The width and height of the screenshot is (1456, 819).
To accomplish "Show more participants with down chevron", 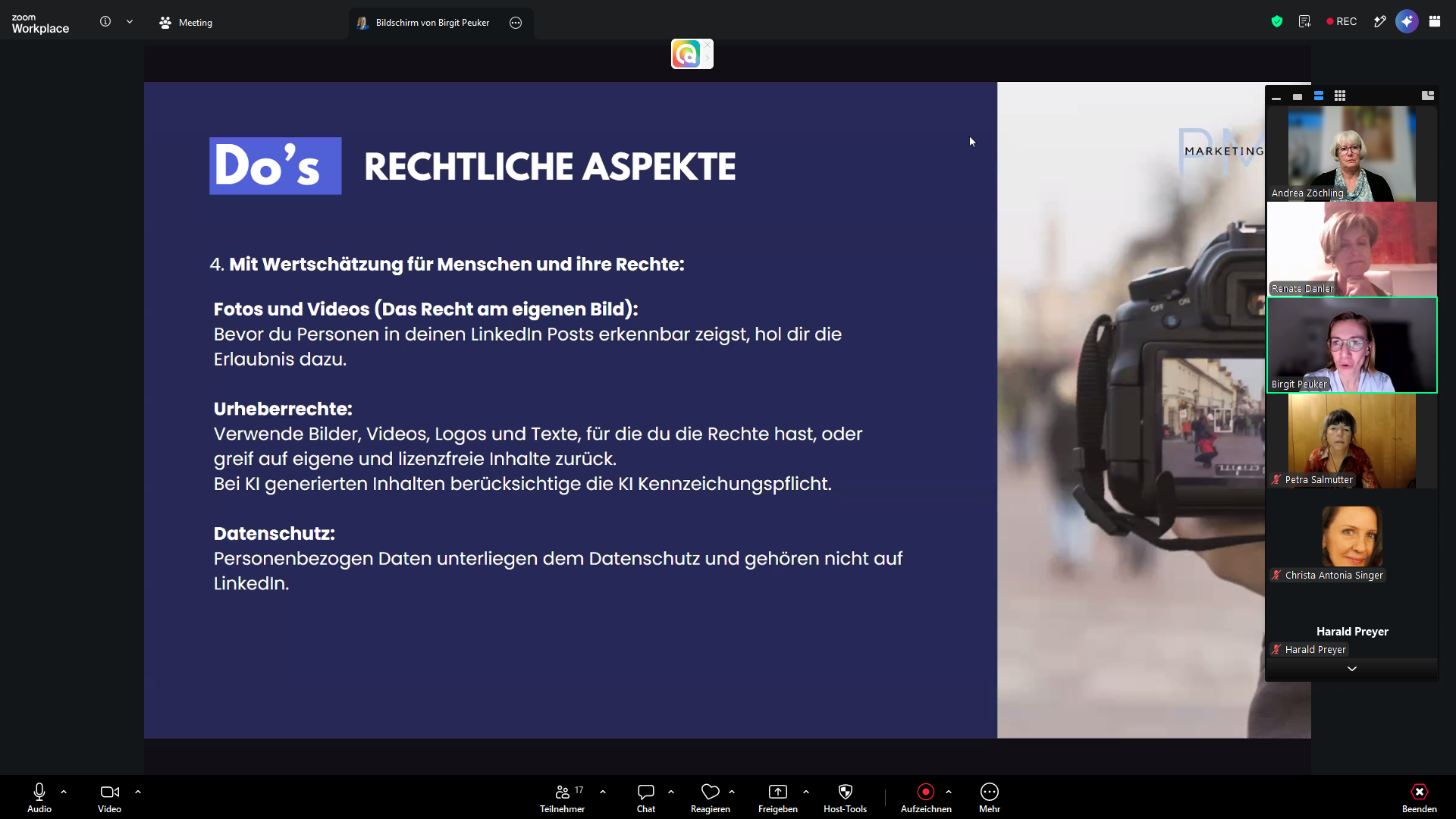I will [x=1351, y=669].
